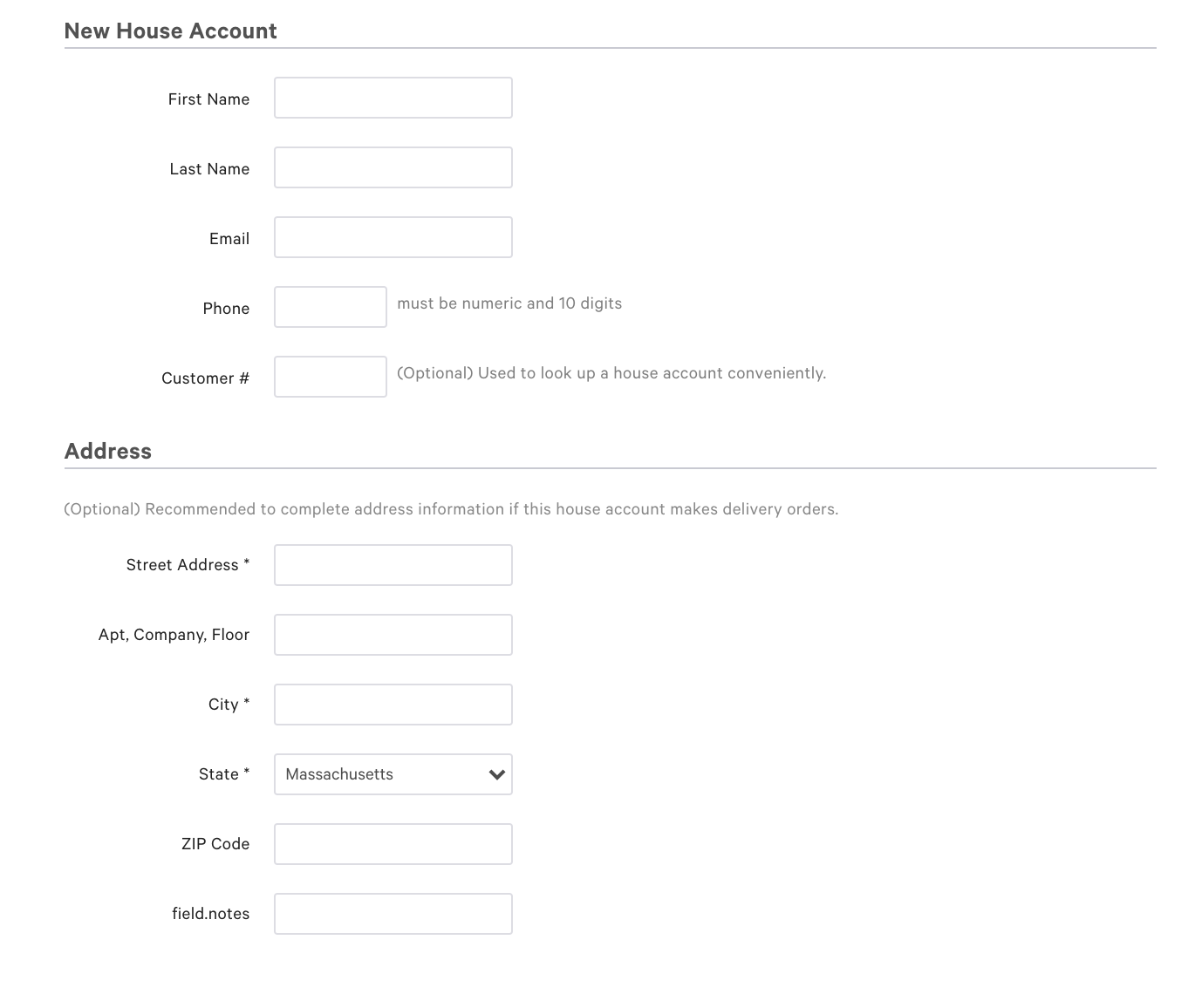Open the State dropdown menu
Image resolution: width=1195 pixels, height=1008 pixels.
tap(393, 774)
